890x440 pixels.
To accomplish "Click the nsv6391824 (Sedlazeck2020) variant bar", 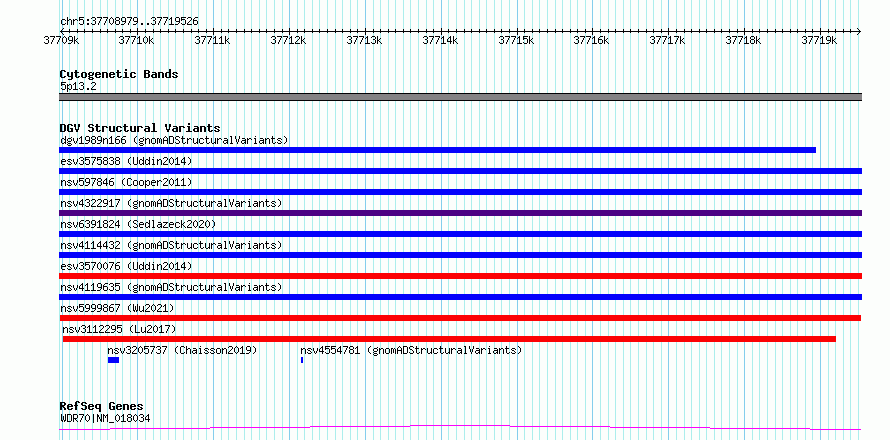I will pyautogui.click(x=460, y=234).
